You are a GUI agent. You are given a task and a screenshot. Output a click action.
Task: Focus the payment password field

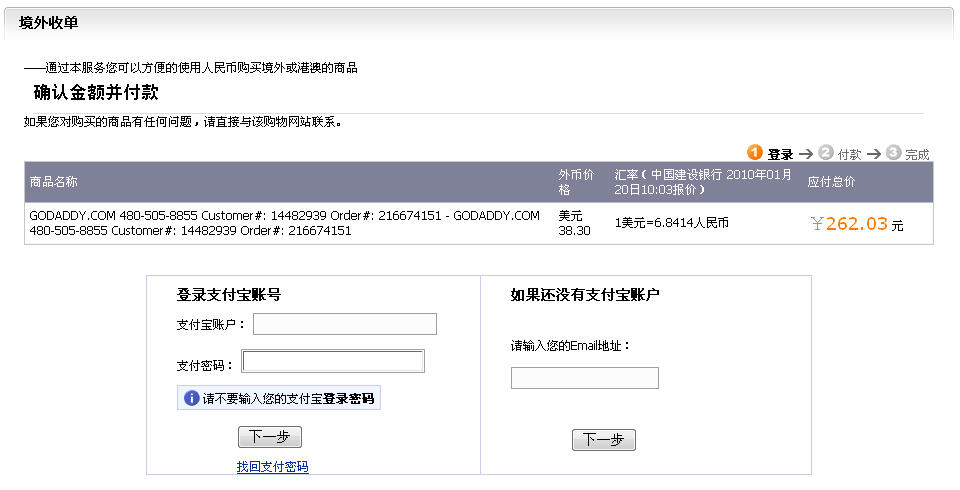[333, 361]
